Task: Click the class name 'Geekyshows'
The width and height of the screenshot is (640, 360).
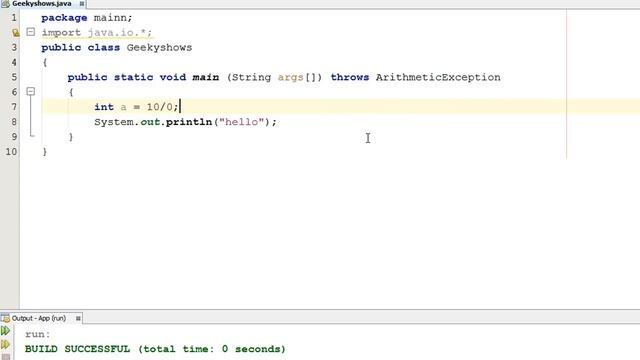Action: 159,47
